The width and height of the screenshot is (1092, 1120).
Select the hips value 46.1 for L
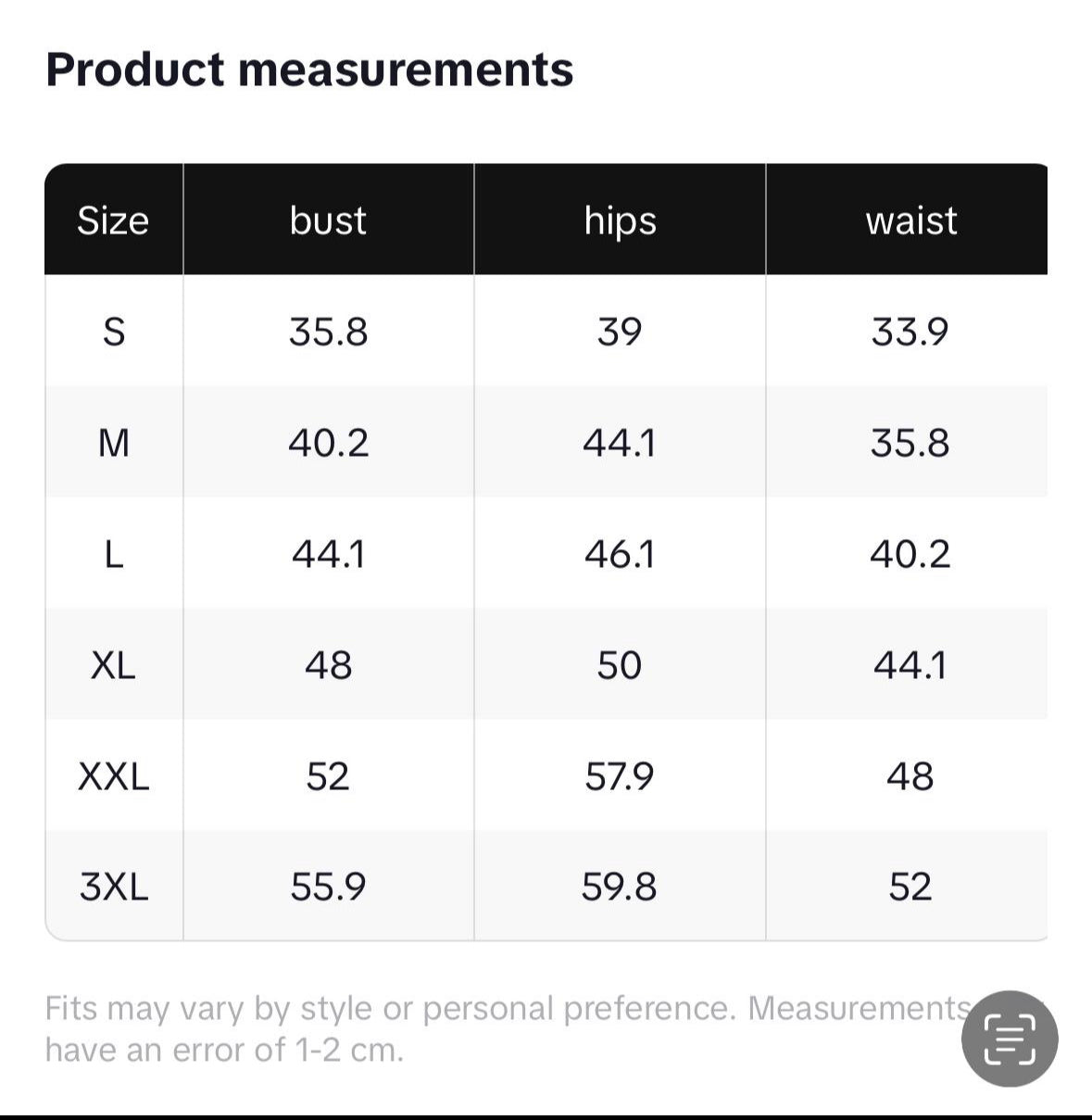coord(619,554)
